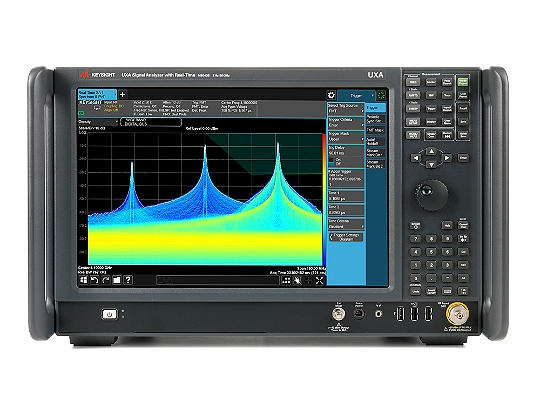
Task: Tap the redo arrow icon on the screen
Action: [106, 280]
